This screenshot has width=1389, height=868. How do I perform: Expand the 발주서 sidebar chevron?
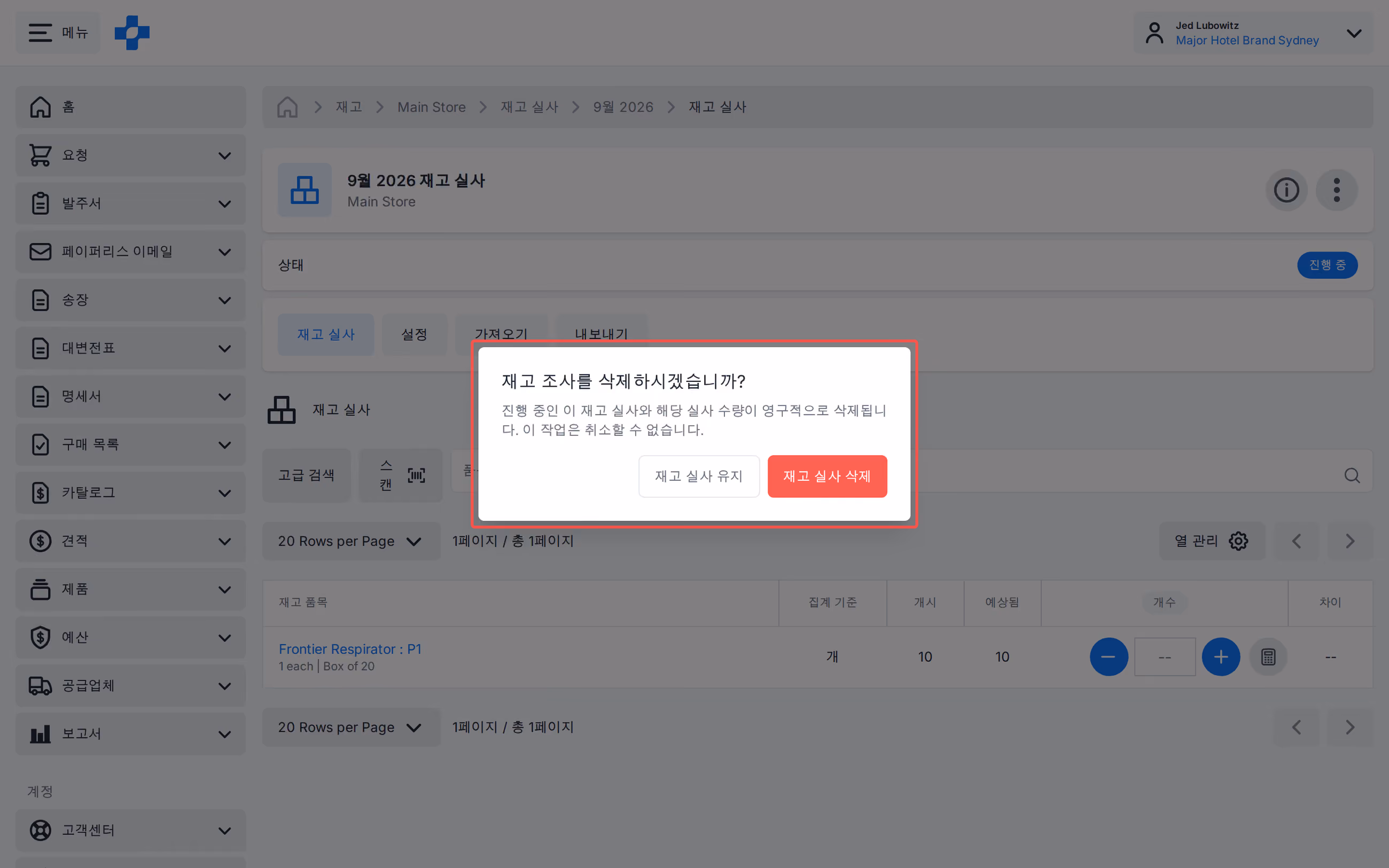click(x=225, y=204)
